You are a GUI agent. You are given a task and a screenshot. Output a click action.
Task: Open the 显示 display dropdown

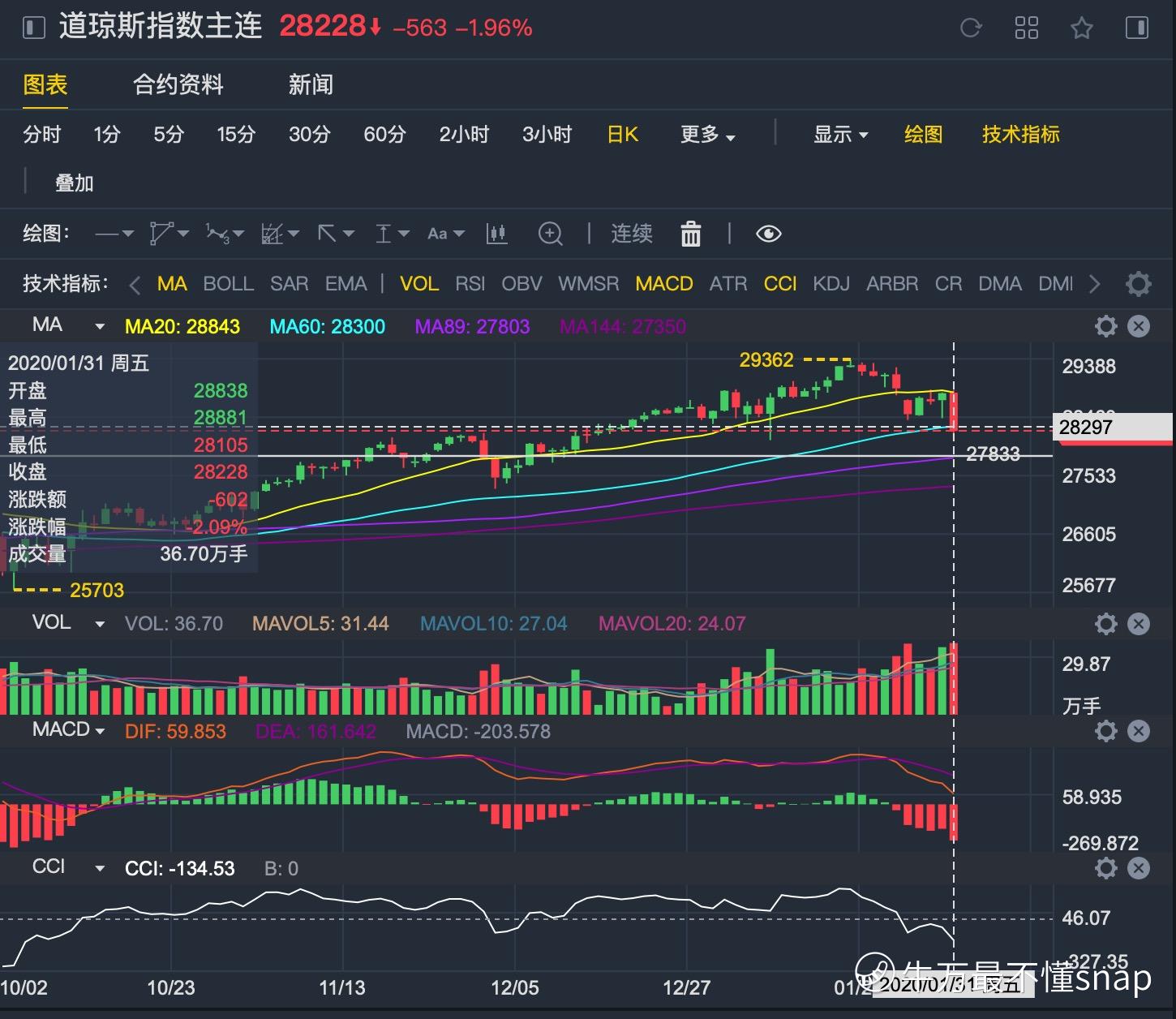(x=841, y=135)
